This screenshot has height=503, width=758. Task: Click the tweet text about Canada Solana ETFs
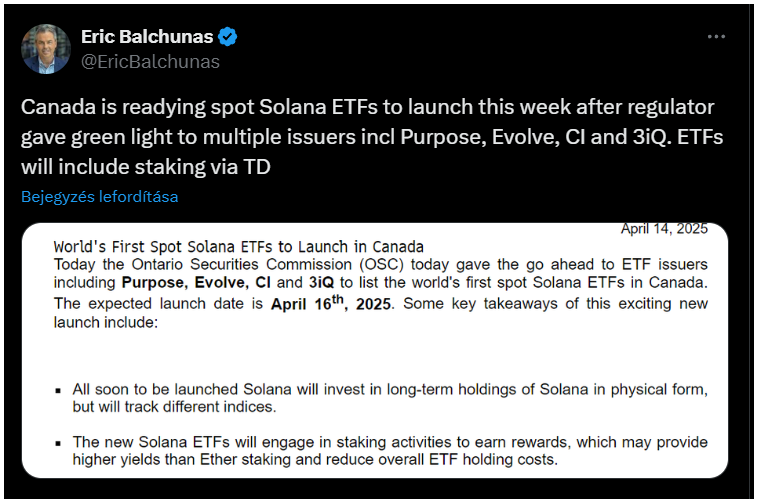tap(372, 137)
